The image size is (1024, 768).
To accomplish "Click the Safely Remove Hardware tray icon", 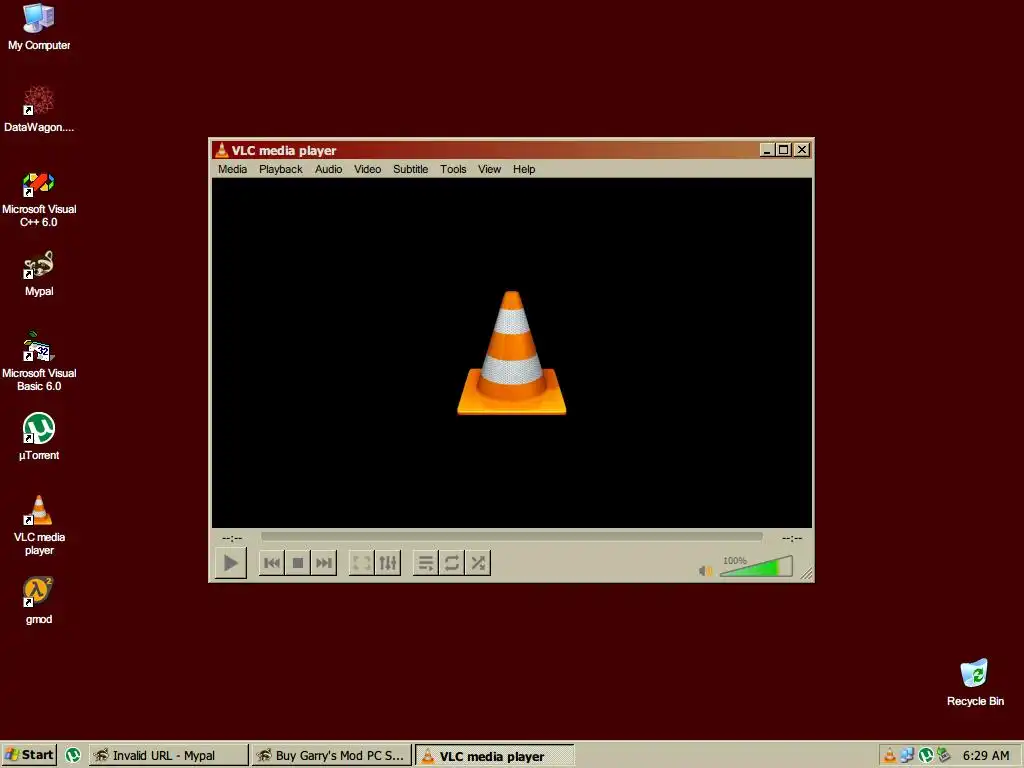I will tap(944, 756).
